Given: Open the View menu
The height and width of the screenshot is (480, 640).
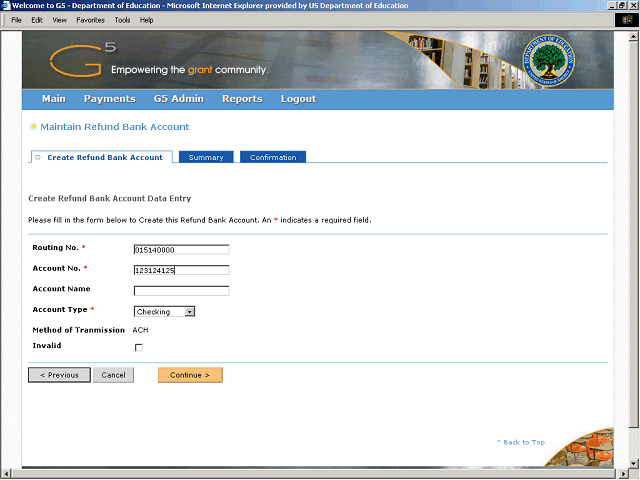Looking at the screenshot, I should [x=59, y=20].
